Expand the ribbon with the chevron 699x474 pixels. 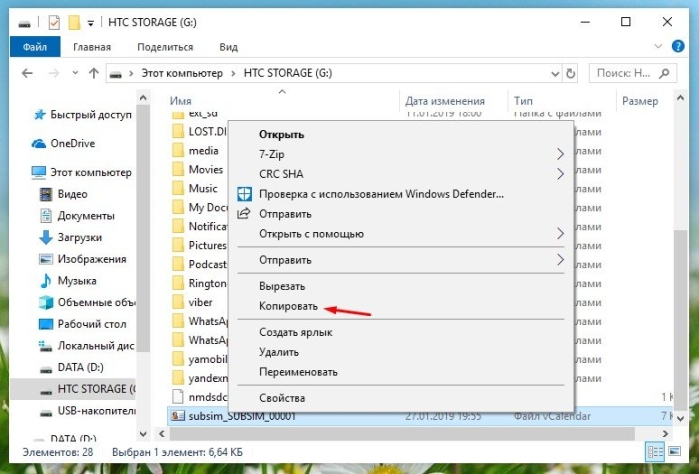point(658,46)
